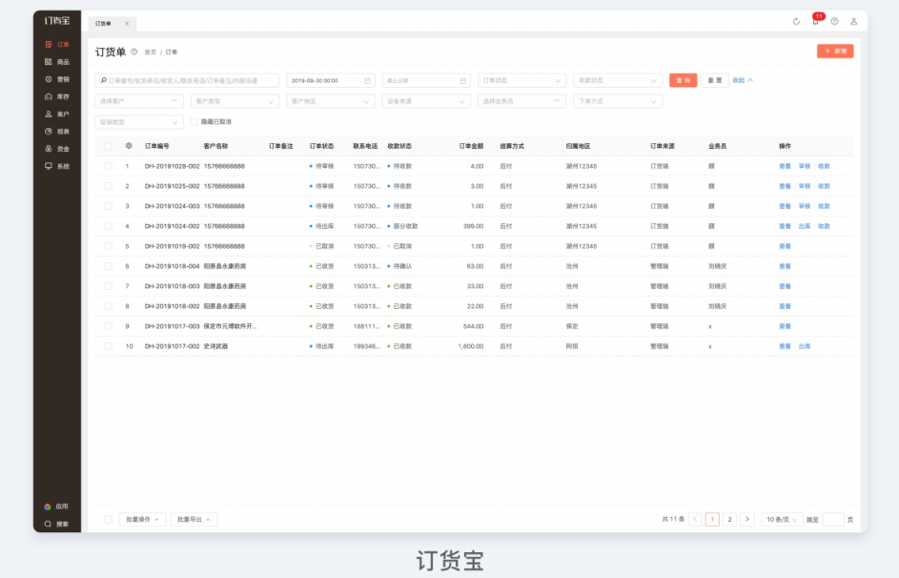Viewport: 899px width, 578px height.
Task: Open the 客户 section in the sidebar
Action: point(57,114)
